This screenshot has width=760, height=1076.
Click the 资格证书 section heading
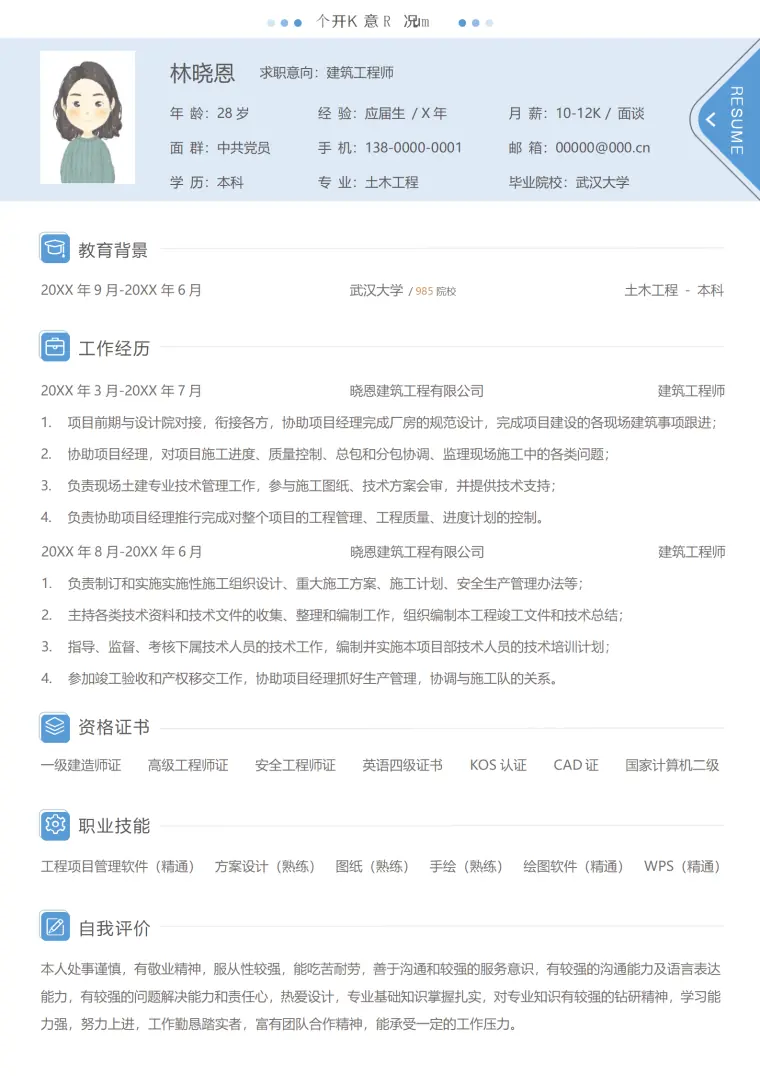114,727
